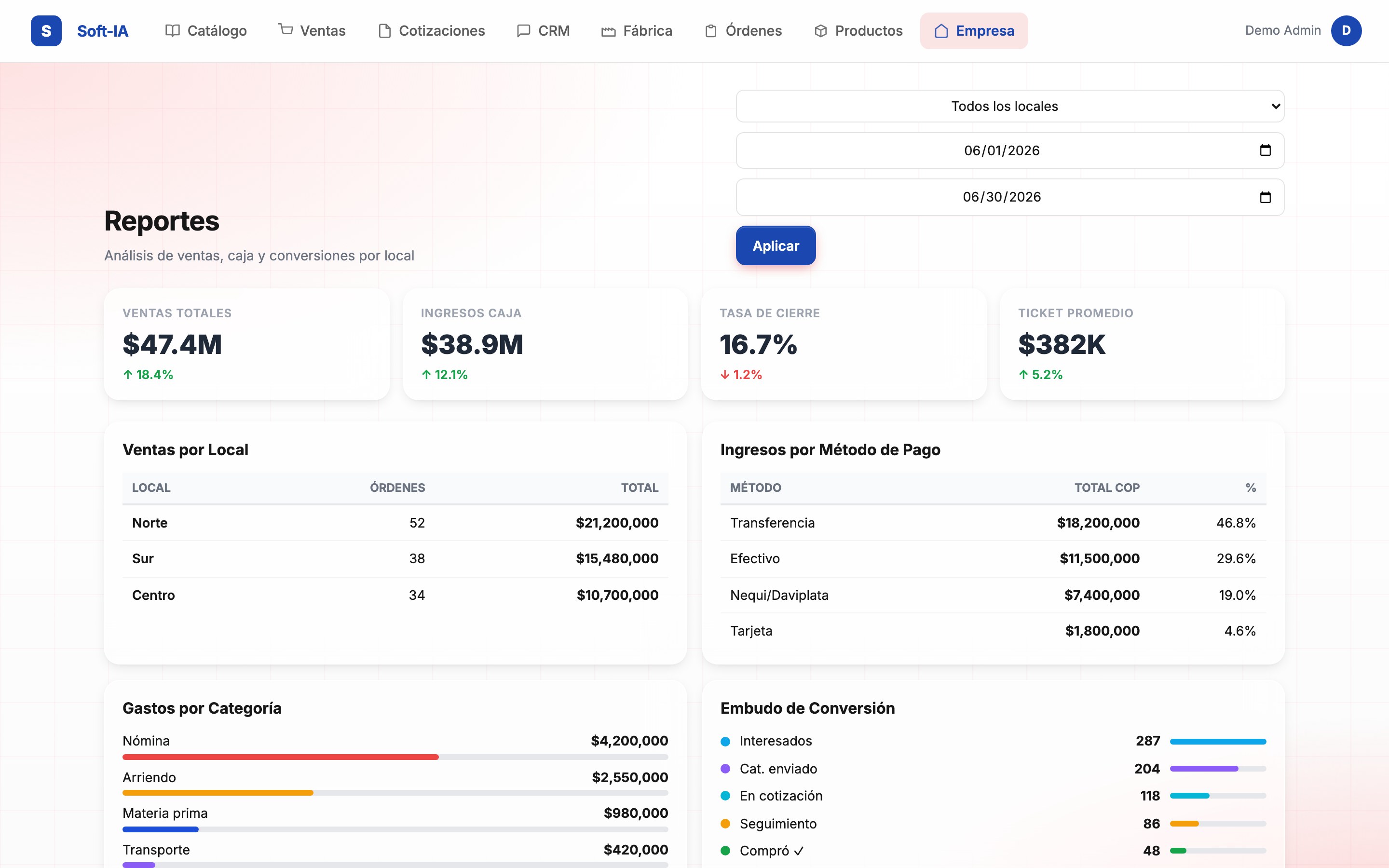Open the Cotizaciones menu item
Image resolution: width=1389 pixels, height=868 pixels.
432,31
